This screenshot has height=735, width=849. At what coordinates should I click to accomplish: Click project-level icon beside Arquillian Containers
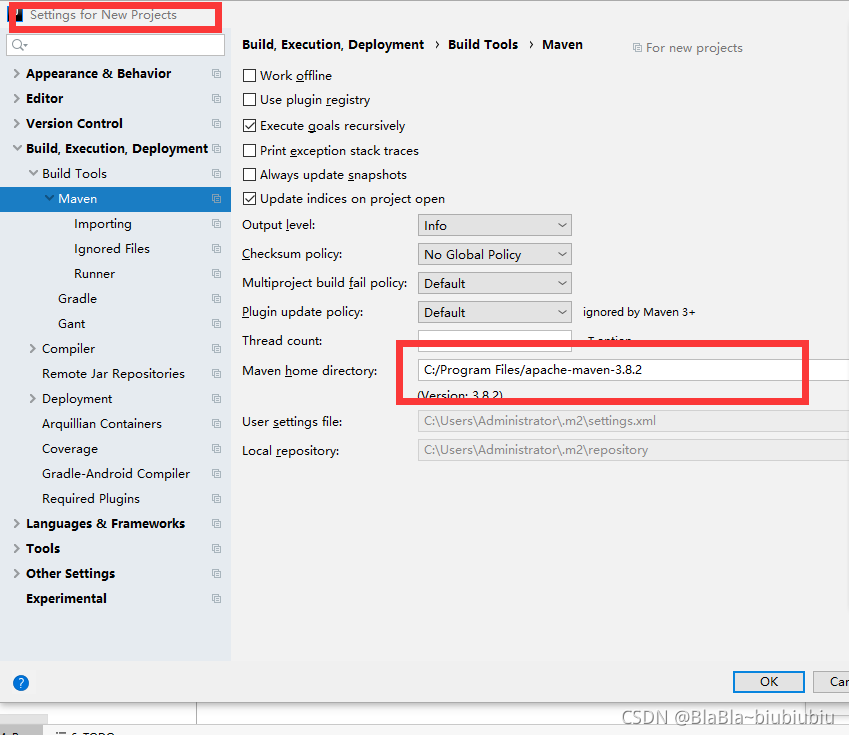[x=217, y=424]
